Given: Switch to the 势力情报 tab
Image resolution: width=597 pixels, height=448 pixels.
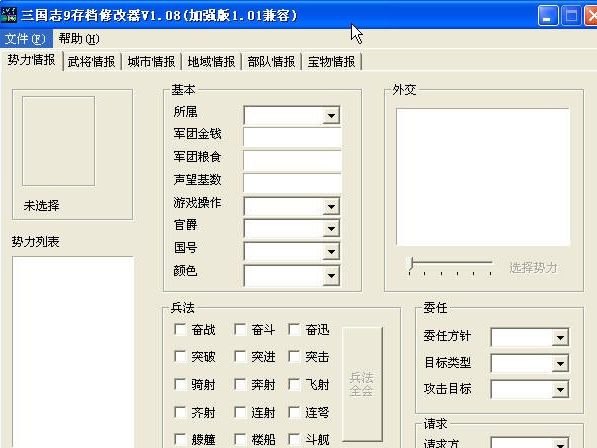Looking at the screenshot, I should pyautogui.click(x=32, y=60).
